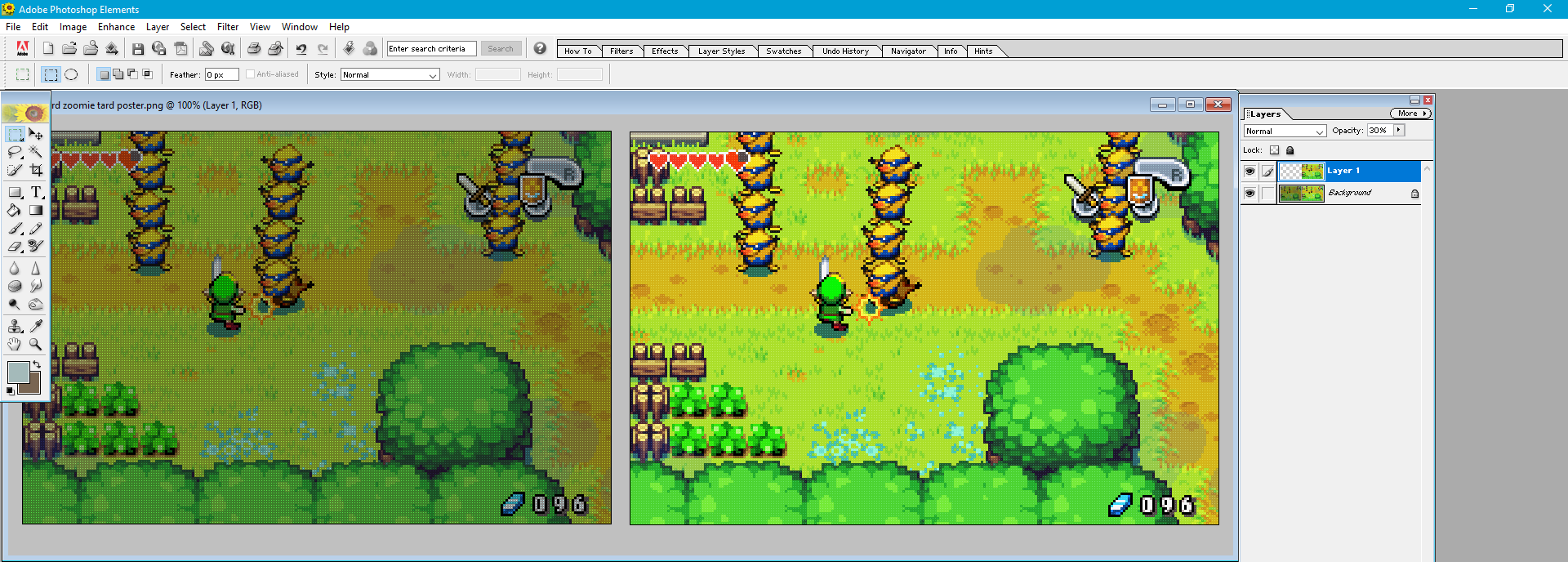Viewport: 1568px width, 562px height.
Task: Hide Layer 1 with its eye icon
Action: pos(1249,171)
